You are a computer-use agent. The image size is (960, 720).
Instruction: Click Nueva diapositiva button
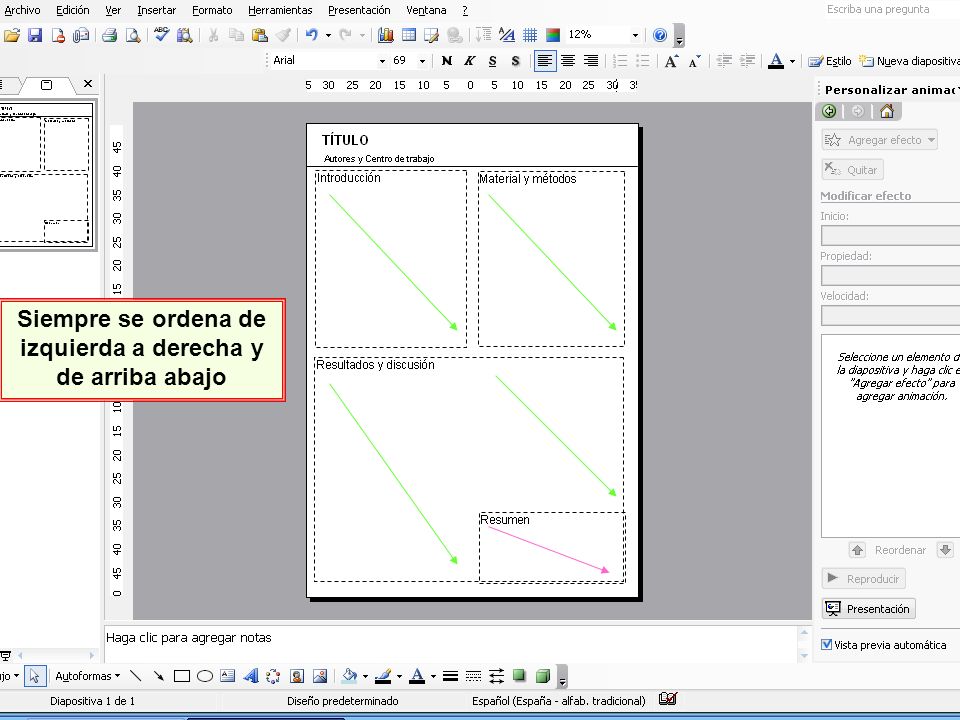[x=909, y=61]
